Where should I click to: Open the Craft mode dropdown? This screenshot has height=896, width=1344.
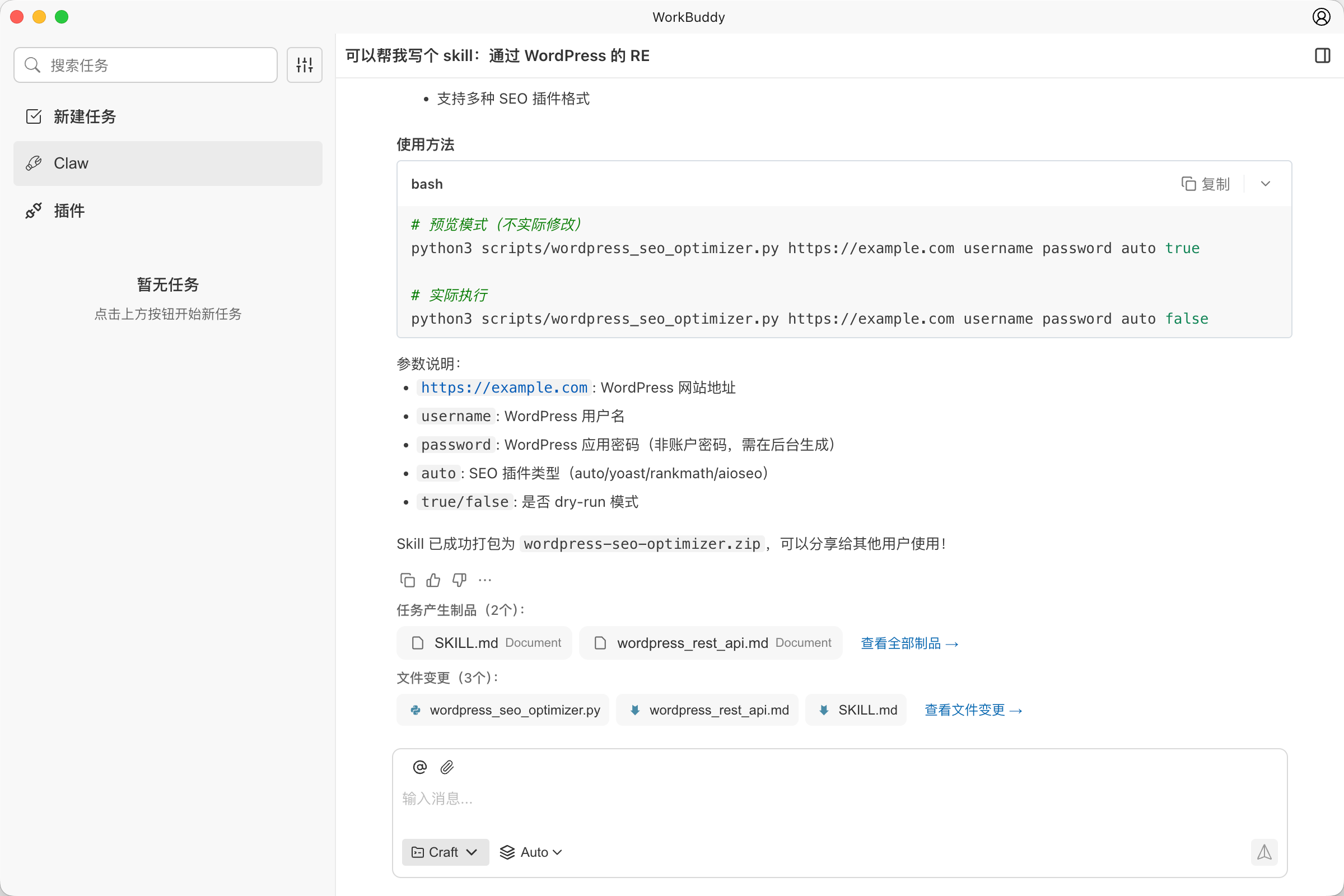(x=446, y=852)
